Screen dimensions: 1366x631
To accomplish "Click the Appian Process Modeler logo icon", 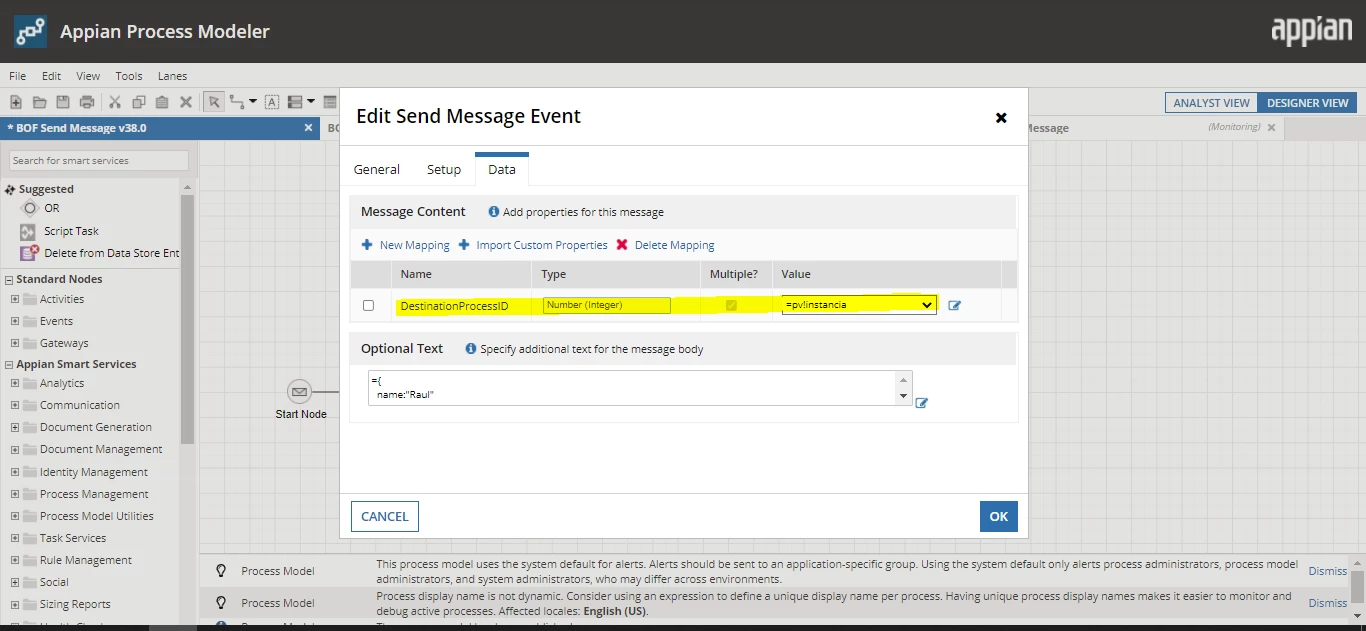I will (30, 31).
